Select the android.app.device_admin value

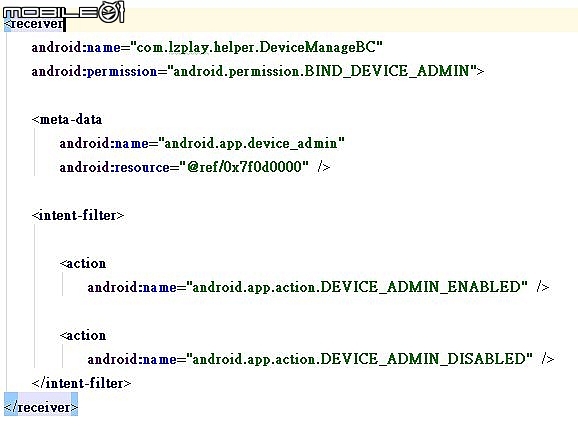point(251,143)
